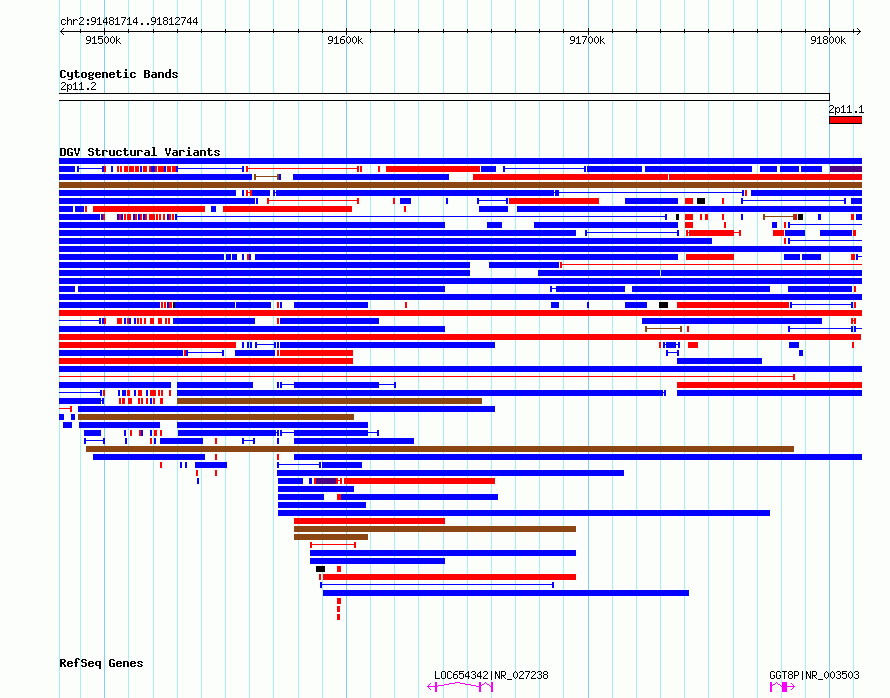Click the purple variant segment below 2p11.1
This screenshot has height=698, width=890.
(x=846, y=169)
